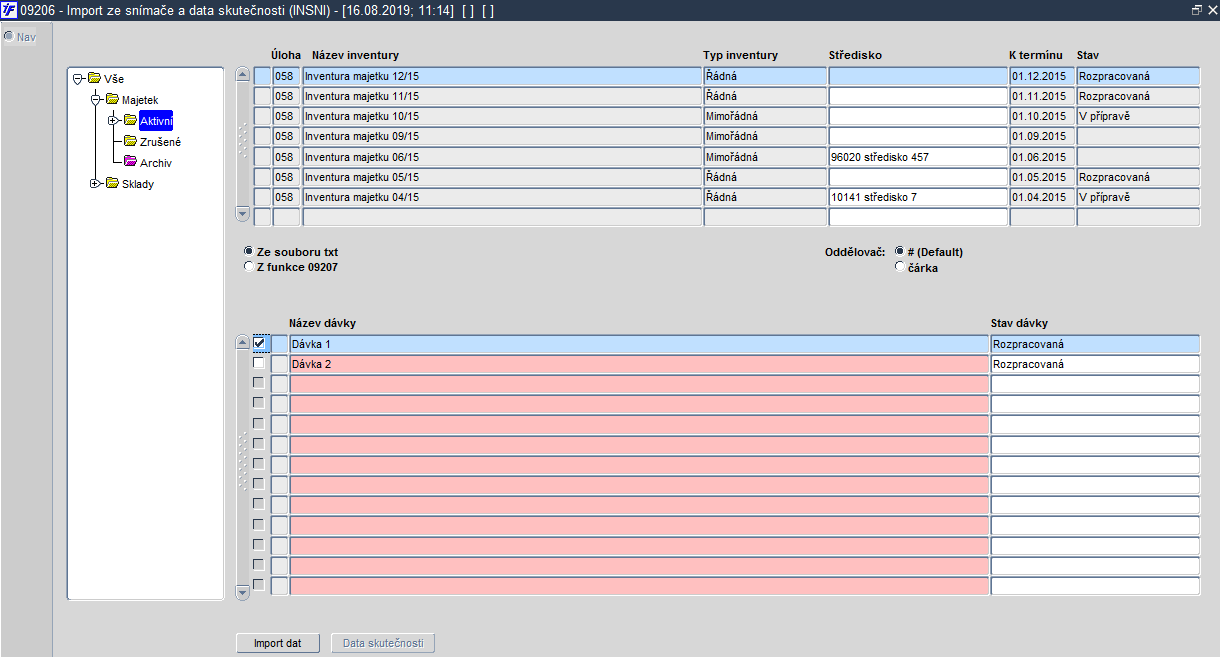Viewport: 1220px width, 657px height.
Task: Expand the Sklady tree node
Action: 95,183
